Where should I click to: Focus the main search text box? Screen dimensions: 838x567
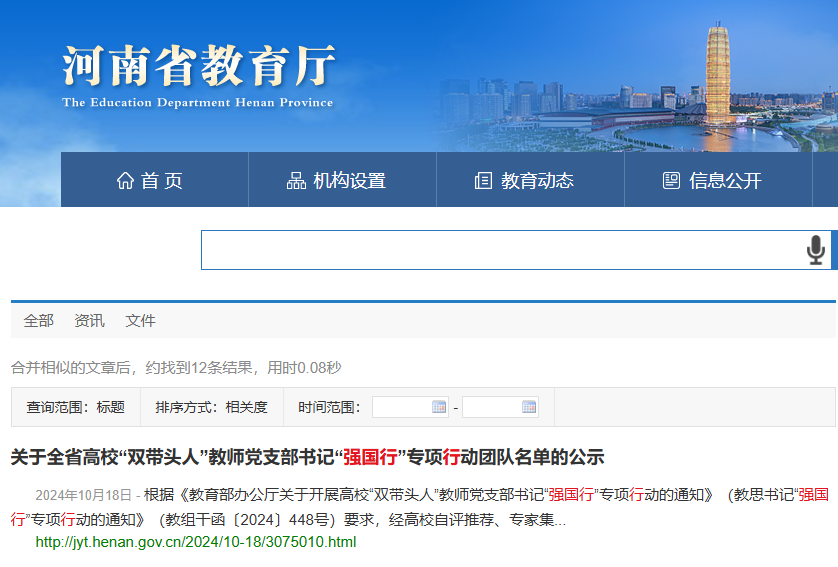click(500, 250)
